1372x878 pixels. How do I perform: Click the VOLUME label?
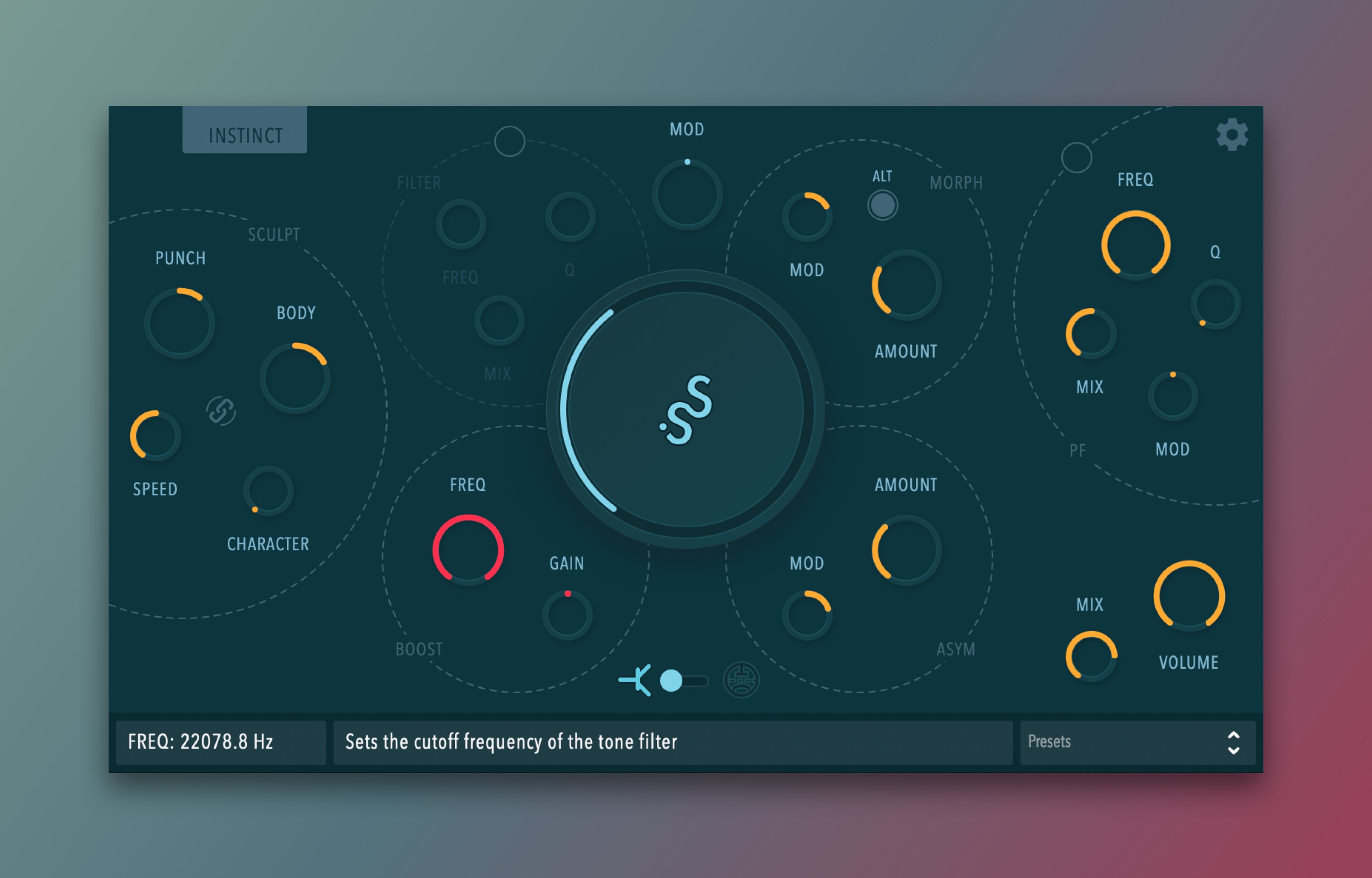[x=1189, y=663]
